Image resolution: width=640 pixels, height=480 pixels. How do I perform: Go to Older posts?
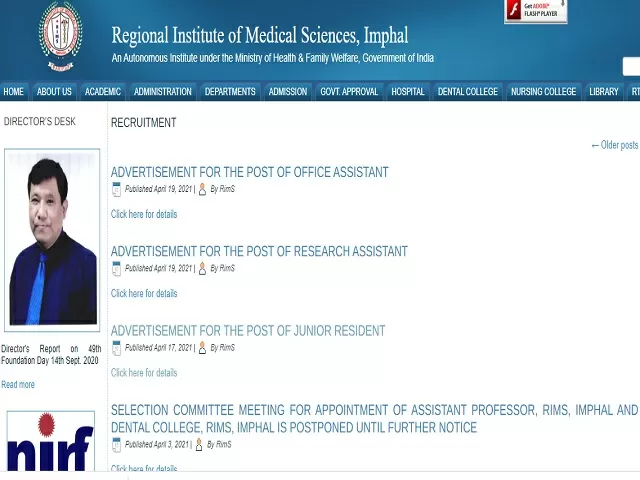614,145
